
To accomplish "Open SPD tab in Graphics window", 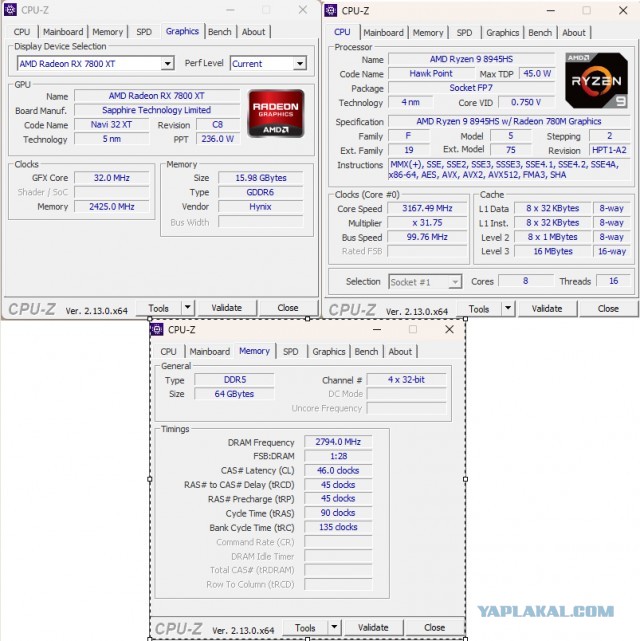I will click(144, 32).
